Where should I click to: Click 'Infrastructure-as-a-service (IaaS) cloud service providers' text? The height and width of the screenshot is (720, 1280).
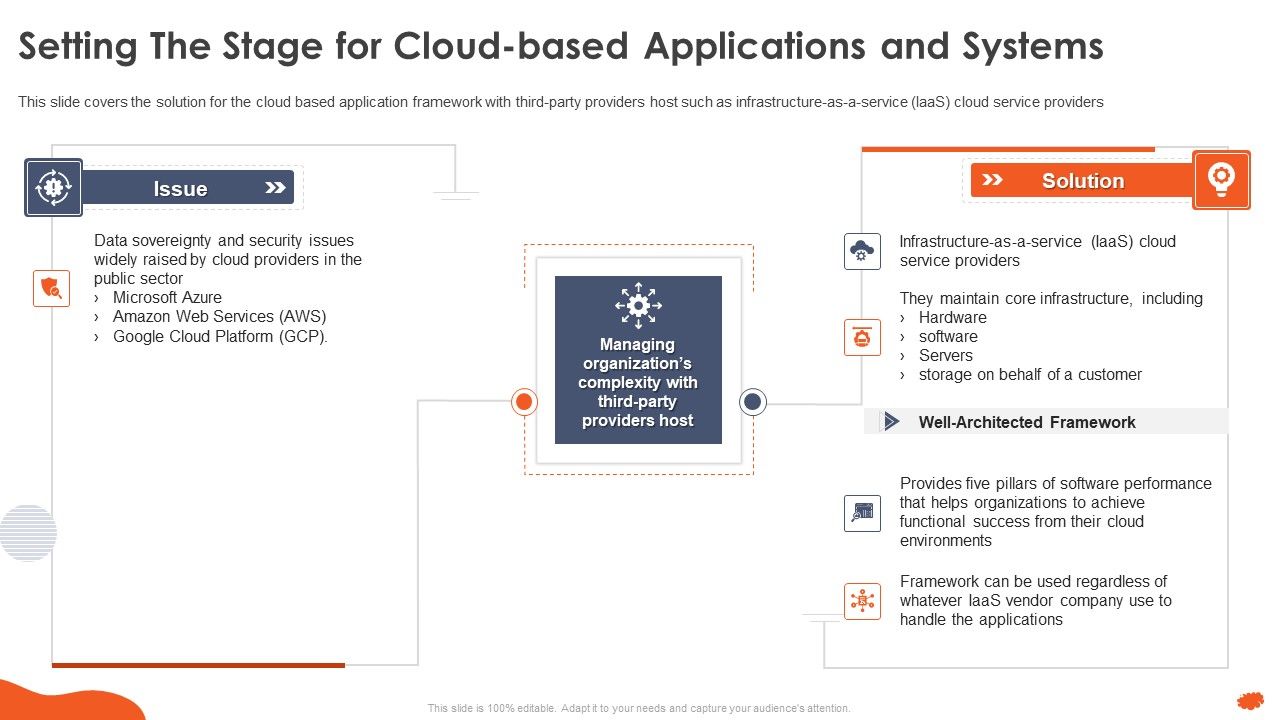pos(1038,251)
